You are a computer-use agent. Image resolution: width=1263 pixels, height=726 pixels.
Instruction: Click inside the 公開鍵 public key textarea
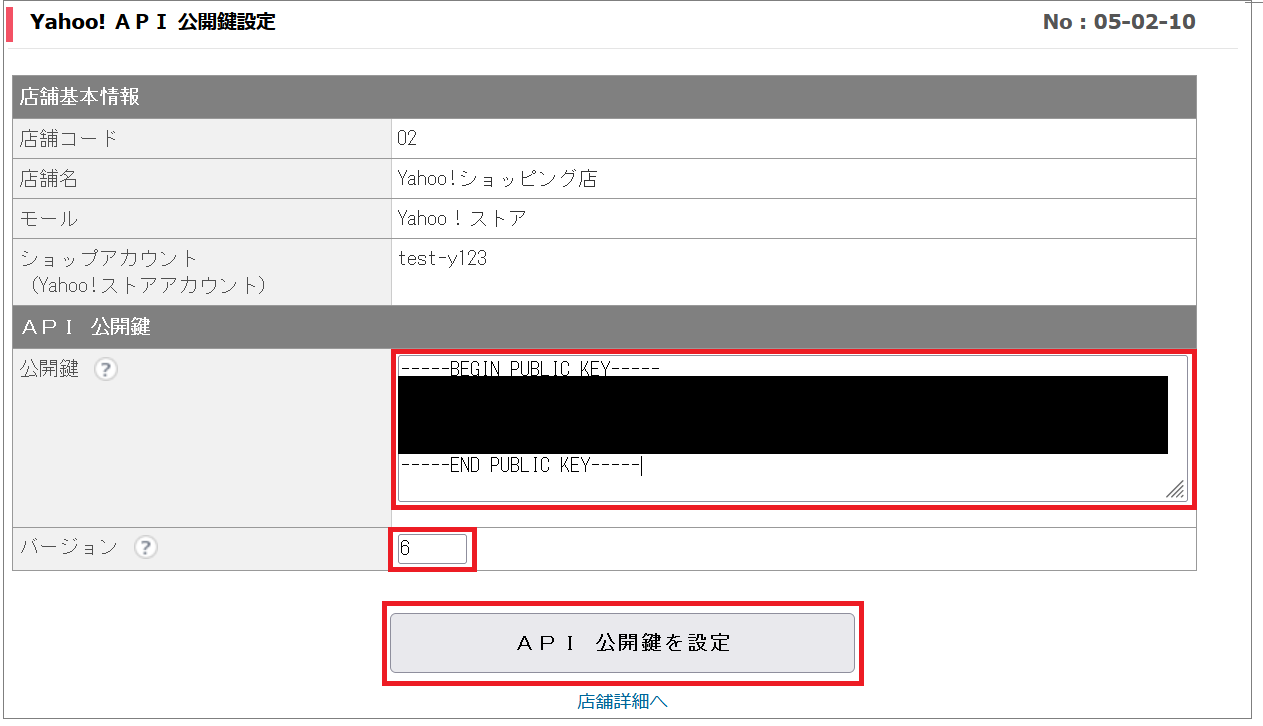(792, 428)
